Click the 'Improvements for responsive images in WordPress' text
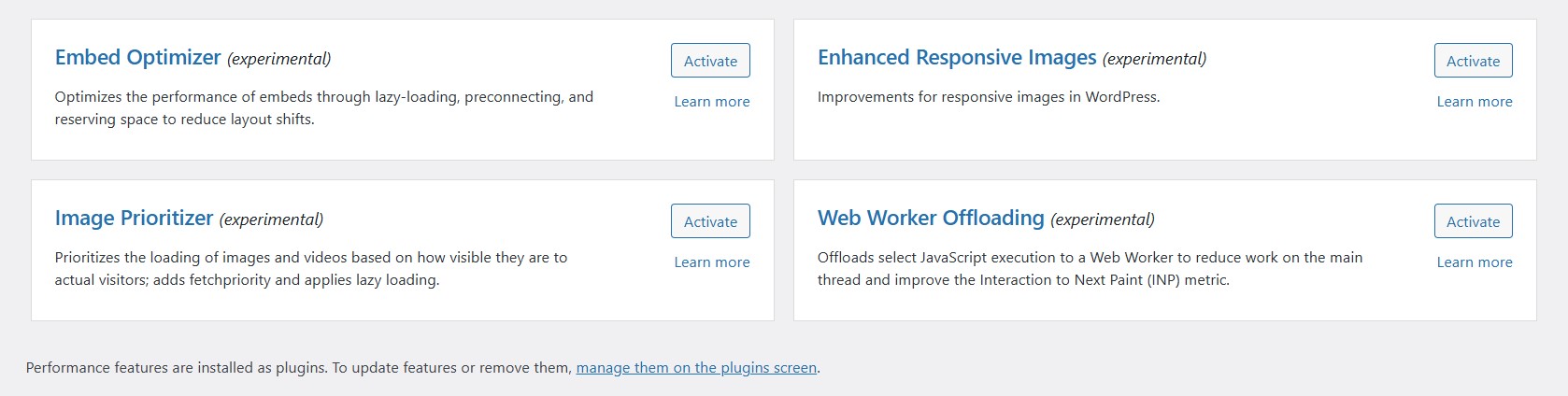1568x396 pixels. 989,97
